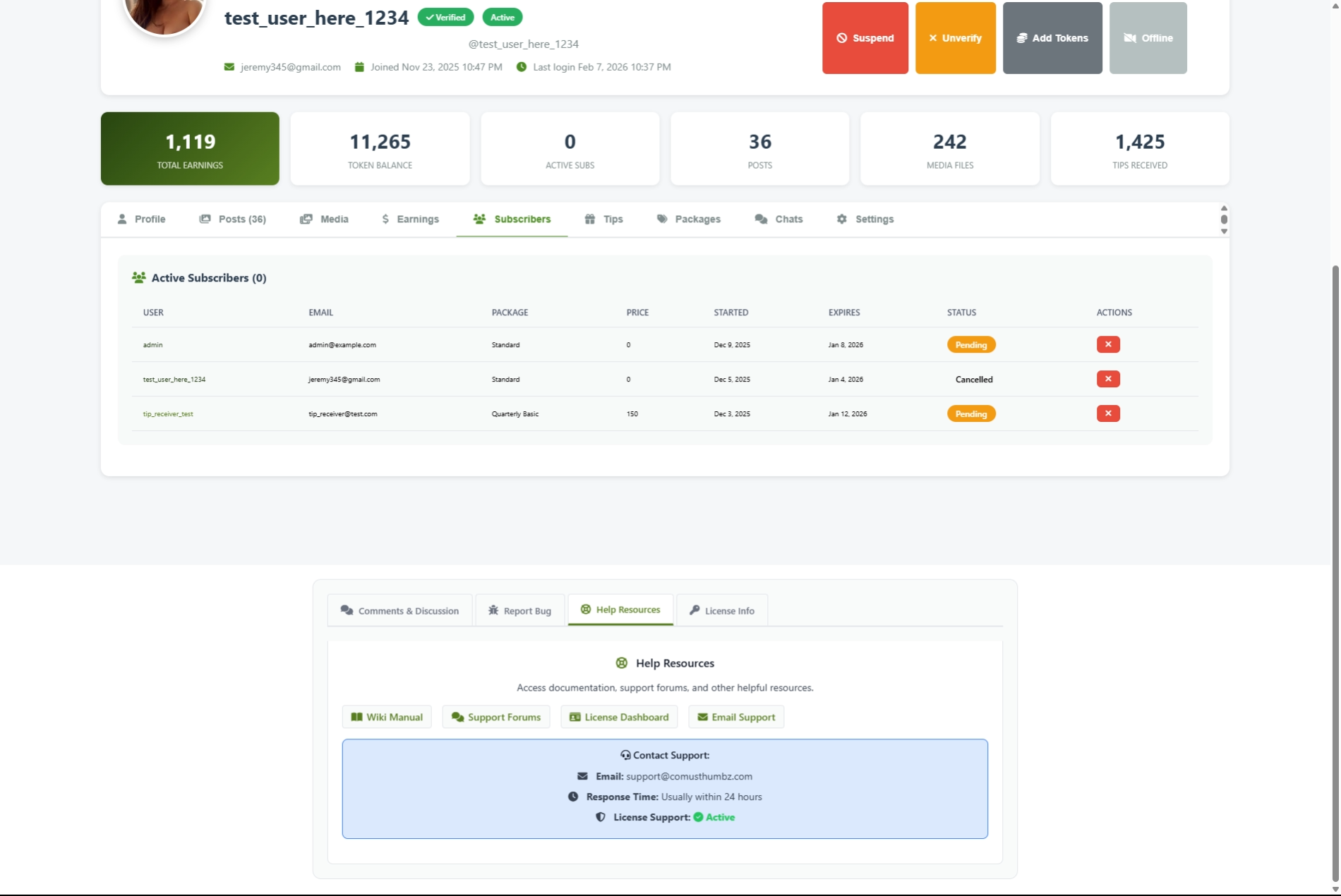Select the Earnings tab

click(409, 219)
